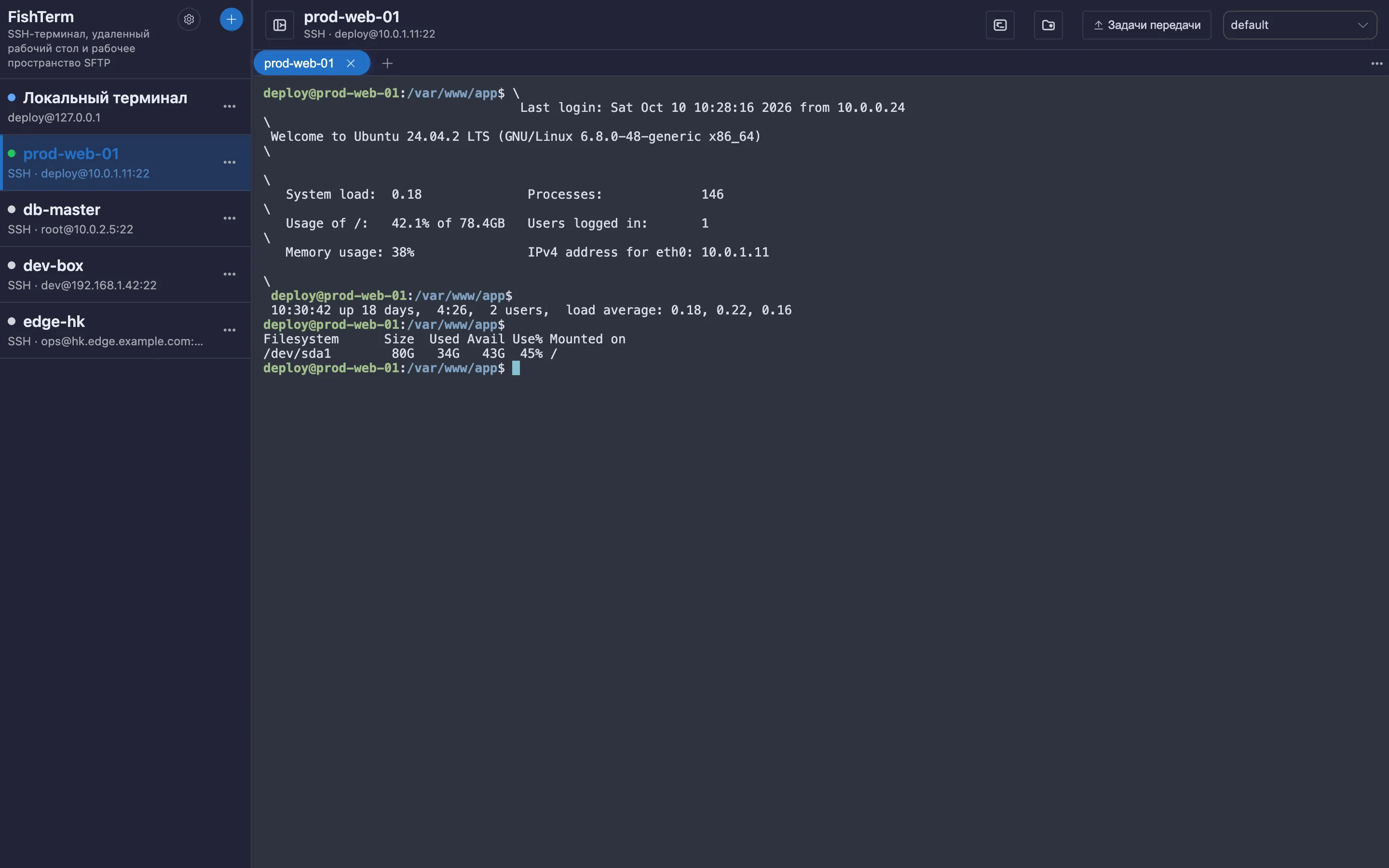Connect to db-master host
The image size is (1389, 868).
point(125,218)
